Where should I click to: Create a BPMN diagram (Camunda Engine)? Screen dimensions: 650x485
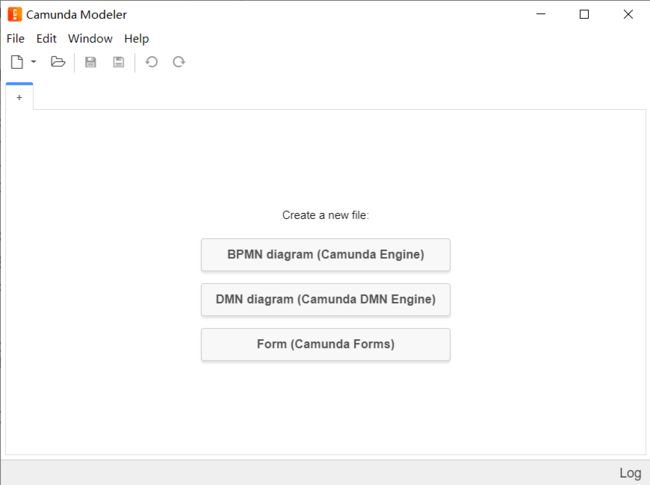click(325, 255)
